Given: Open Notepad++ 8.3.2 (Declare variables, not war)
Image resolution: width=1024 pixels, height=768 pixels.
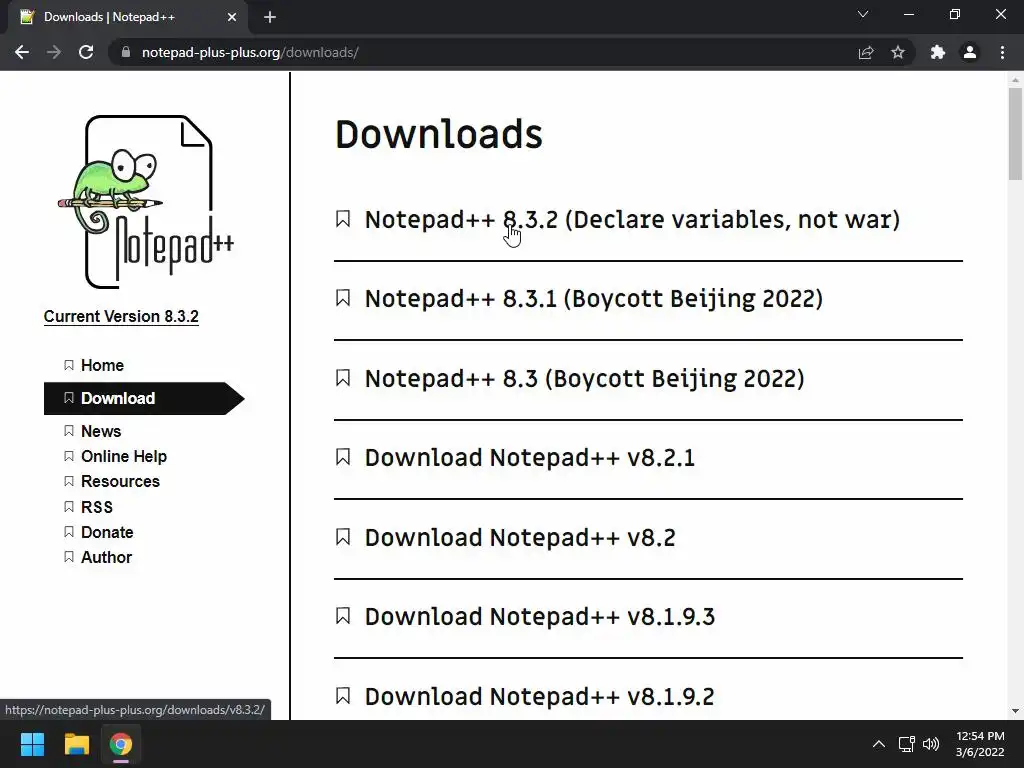Looking at the screenshot, I should pyautogui.click(x=632, y=219).
